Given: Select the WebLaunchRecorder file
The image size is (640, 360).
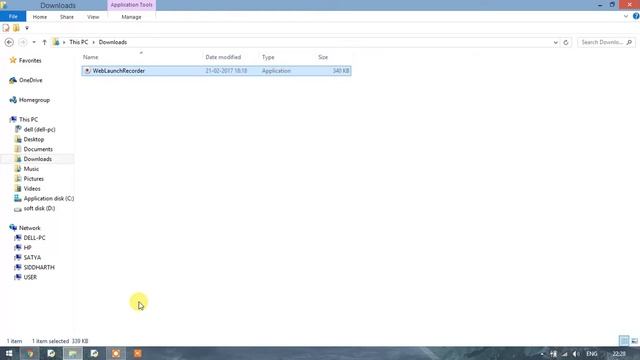Looking at the screenshot, I should click(216, 71).
